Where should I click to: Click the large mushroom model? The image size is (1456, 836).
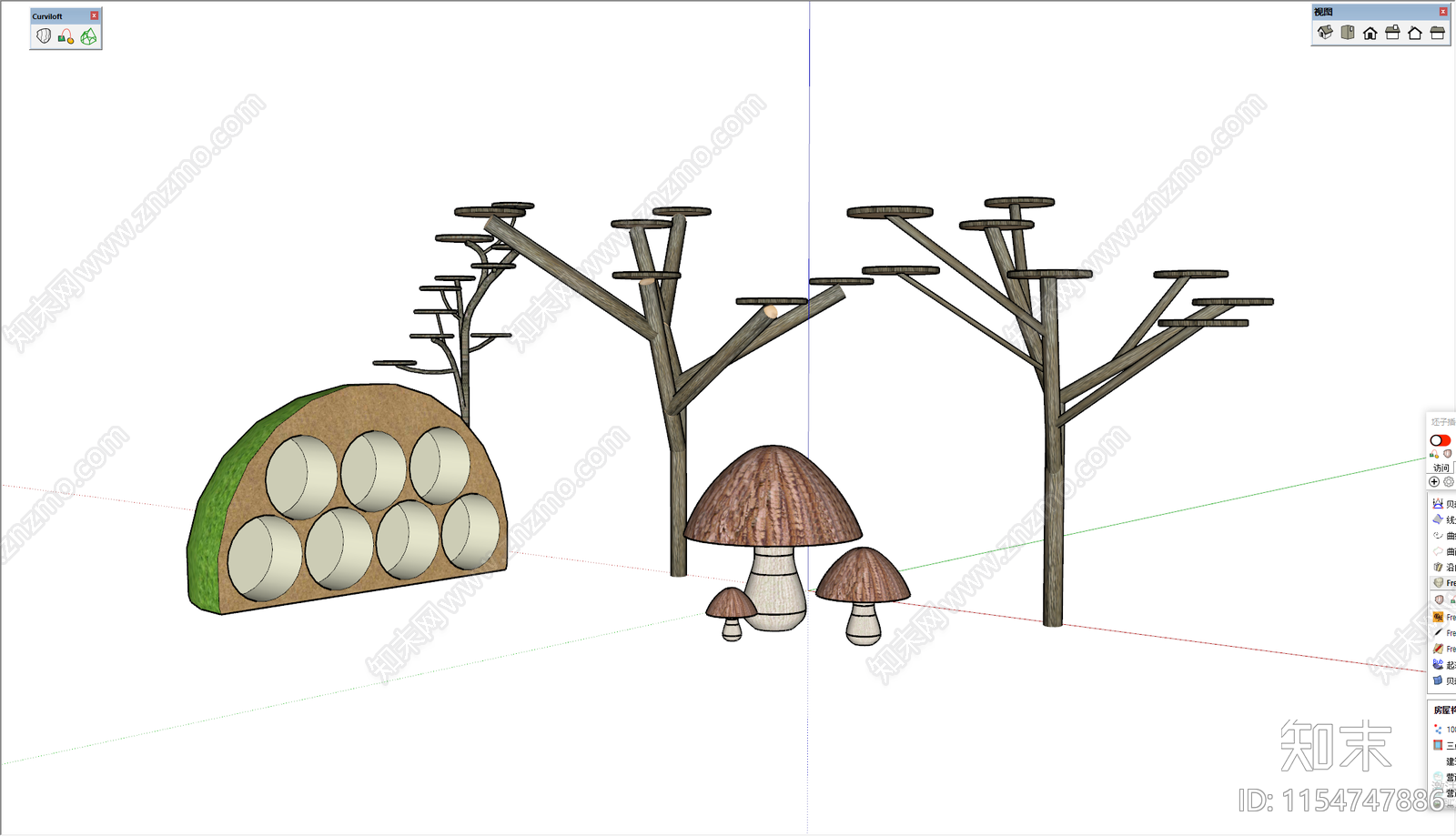773,537
